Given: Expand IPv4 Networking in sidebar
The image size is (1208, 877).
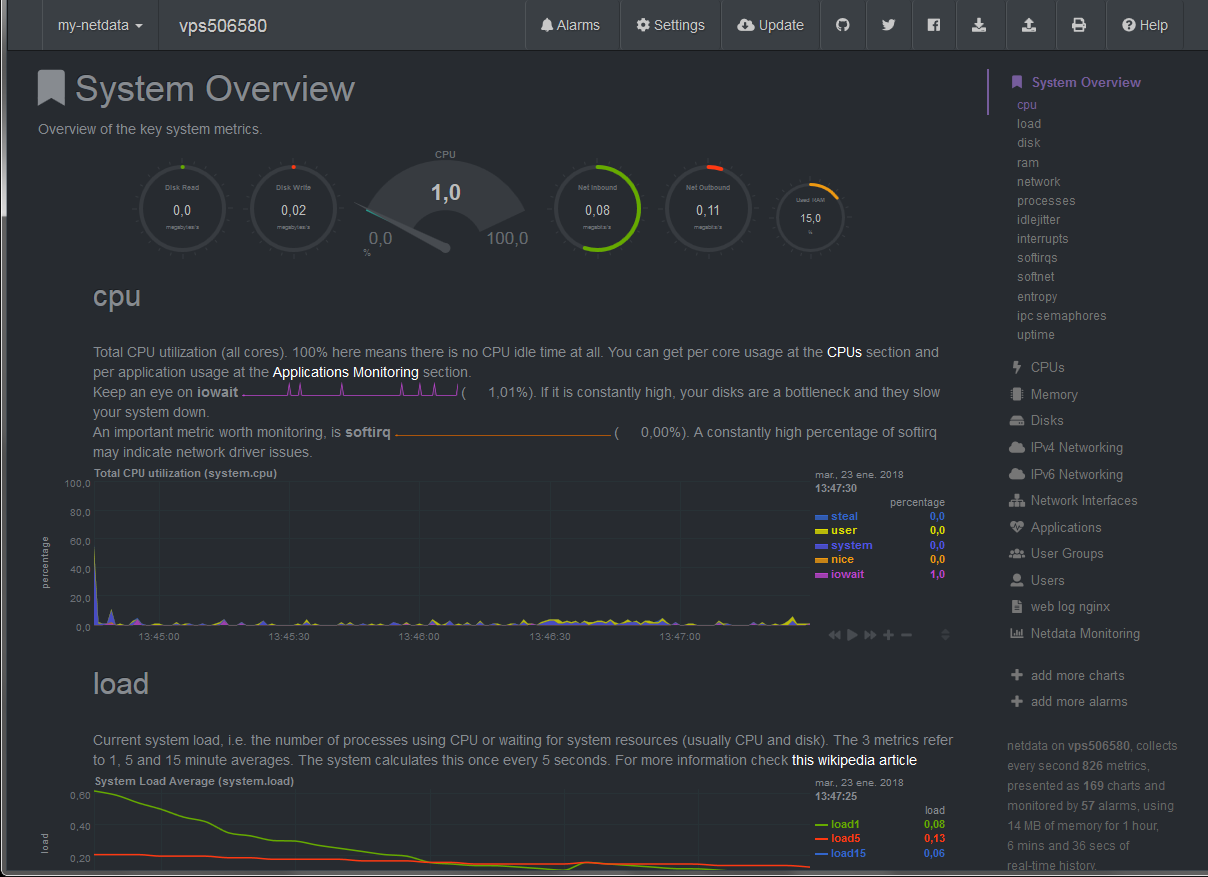Looking at the screenshot, I should [x=1076, y=447].
